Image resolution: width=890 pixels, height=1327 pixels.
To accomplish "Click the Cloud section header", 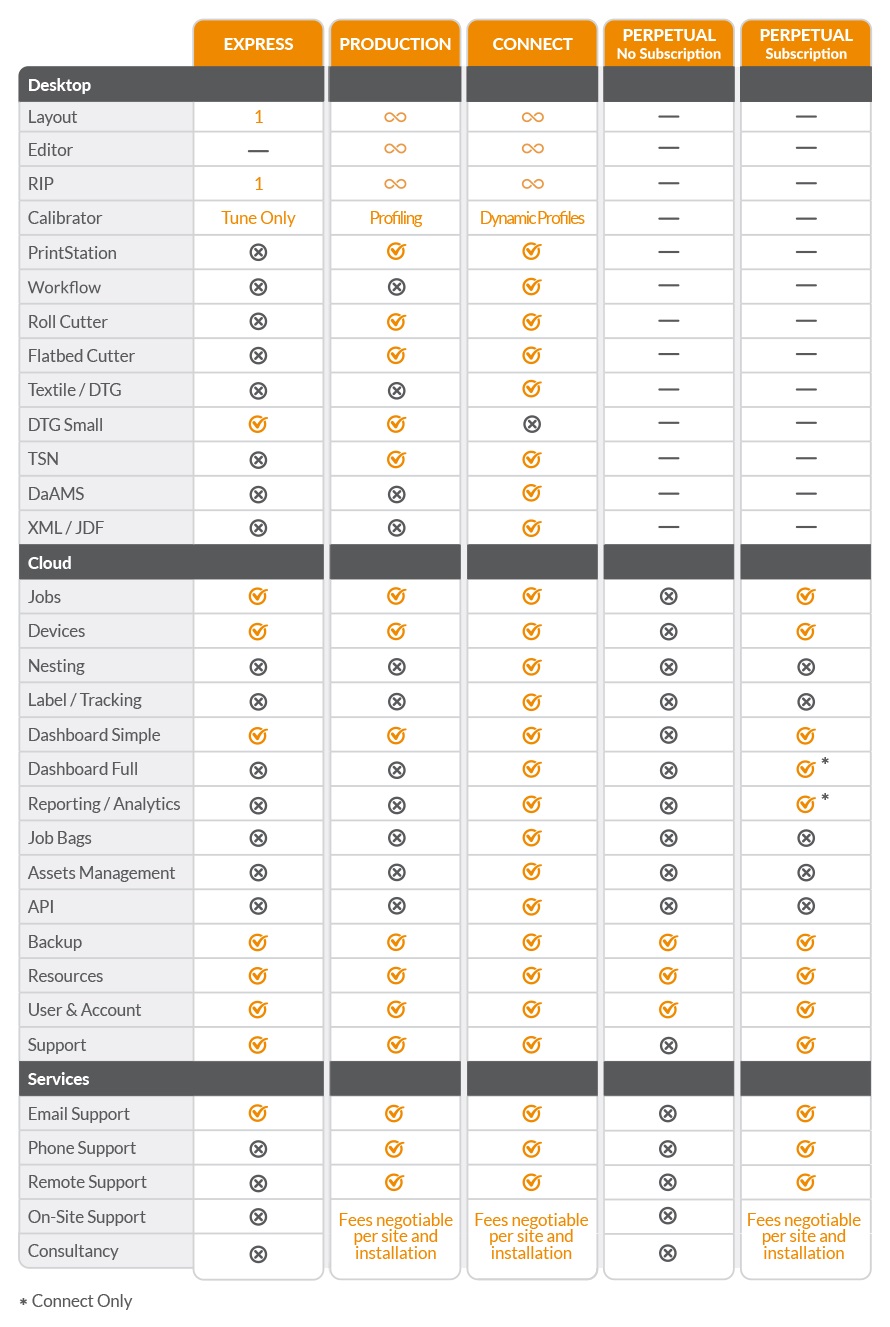I will click(50, 563).
